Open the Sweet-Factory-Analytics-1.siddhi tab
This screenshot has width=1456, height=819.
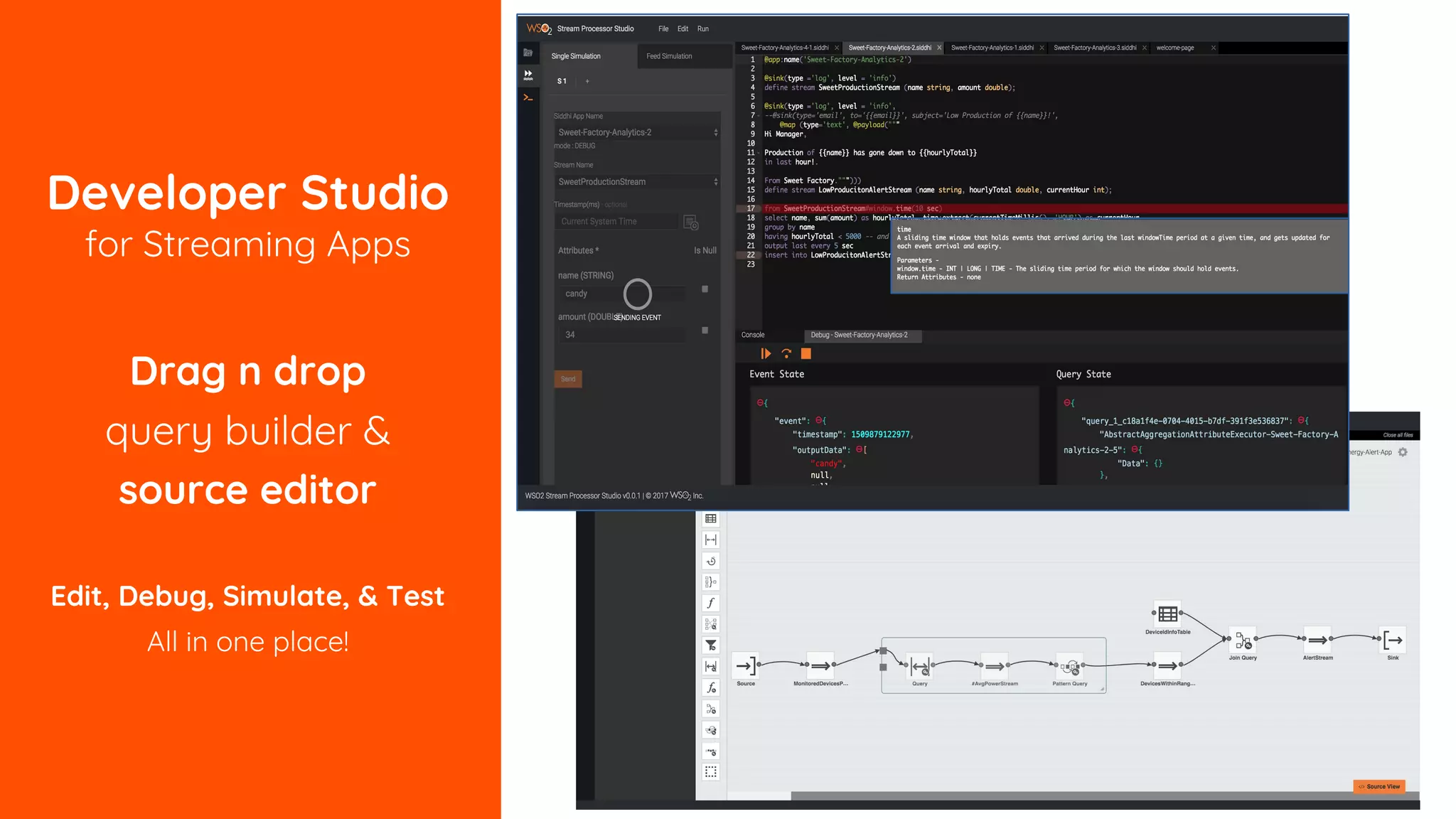992,48
